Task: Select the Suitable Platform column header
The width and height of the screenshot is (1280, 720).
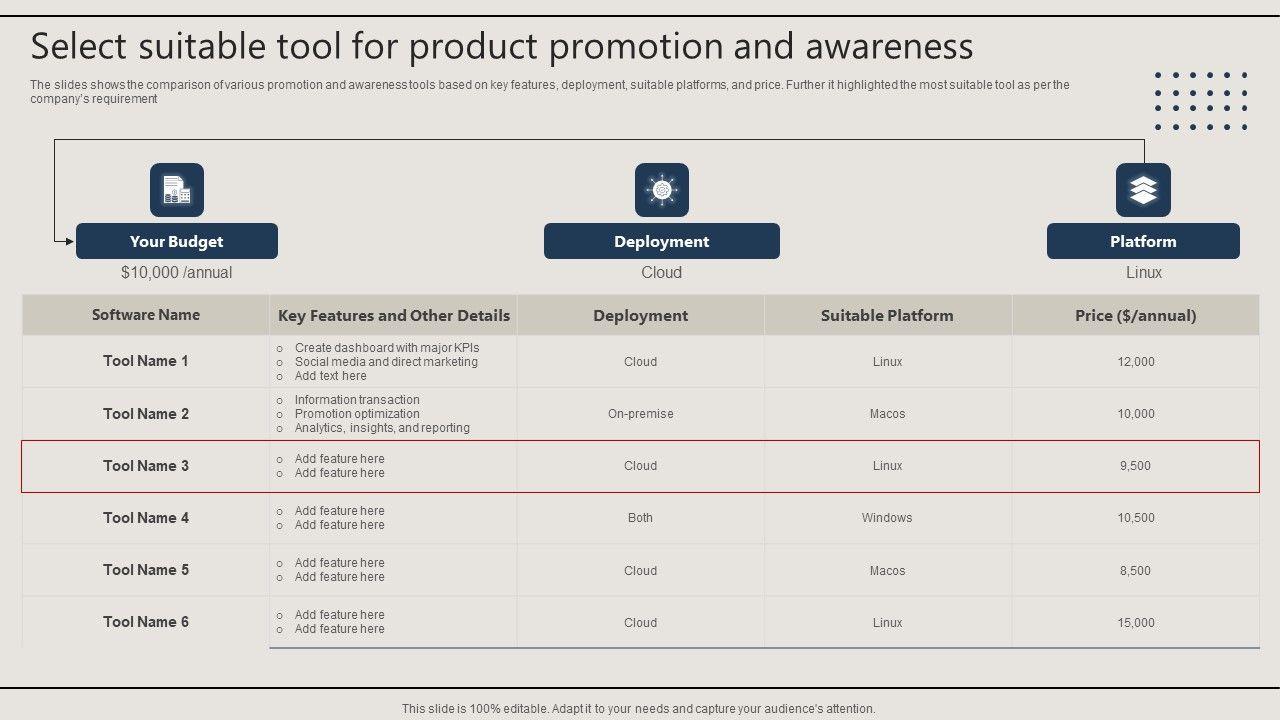Action: (x=887, y=315)
